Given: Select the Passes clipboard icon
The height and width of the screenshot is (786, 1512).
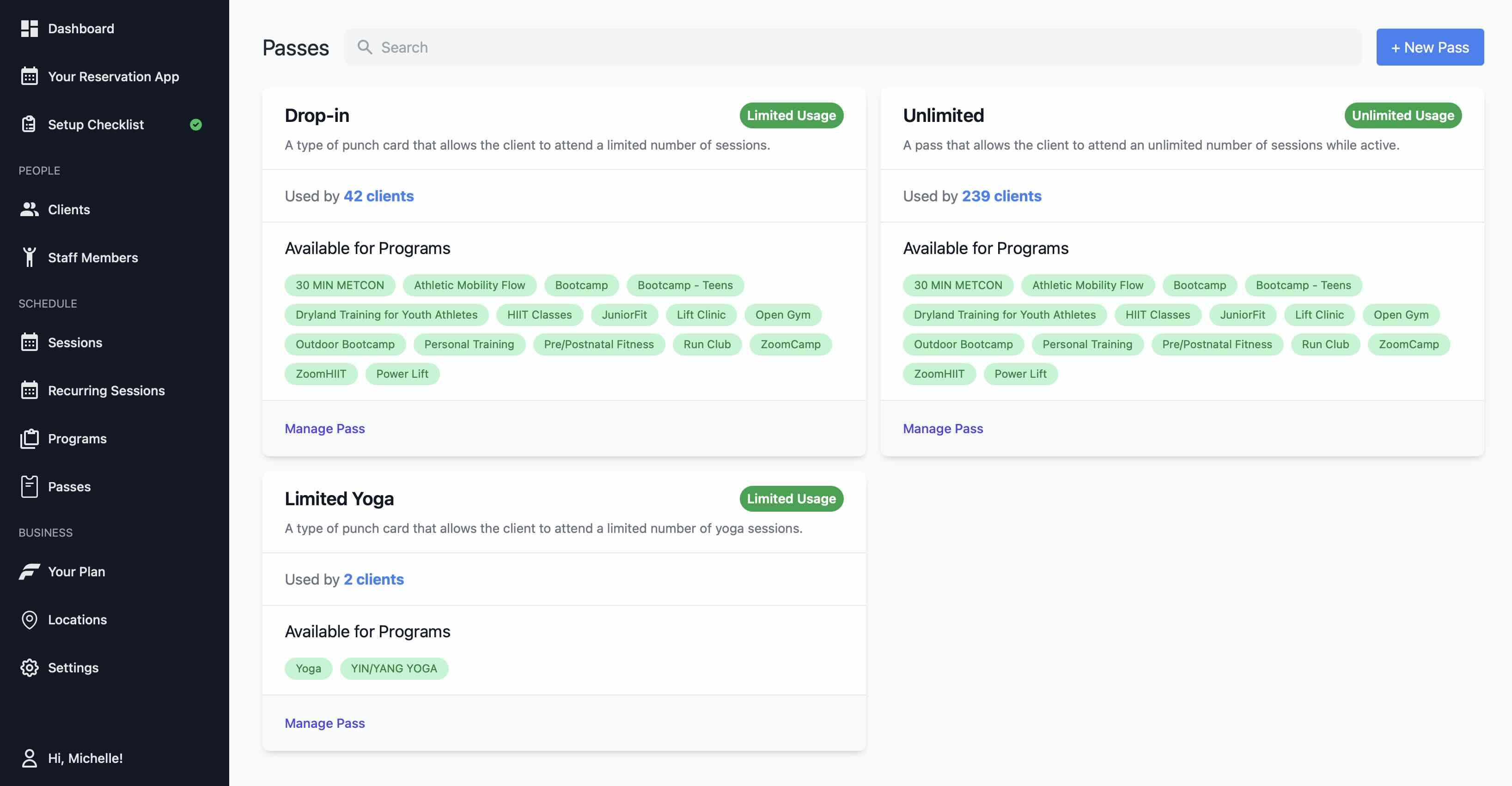Looking at the screenshot, I should tap(30, 486).
